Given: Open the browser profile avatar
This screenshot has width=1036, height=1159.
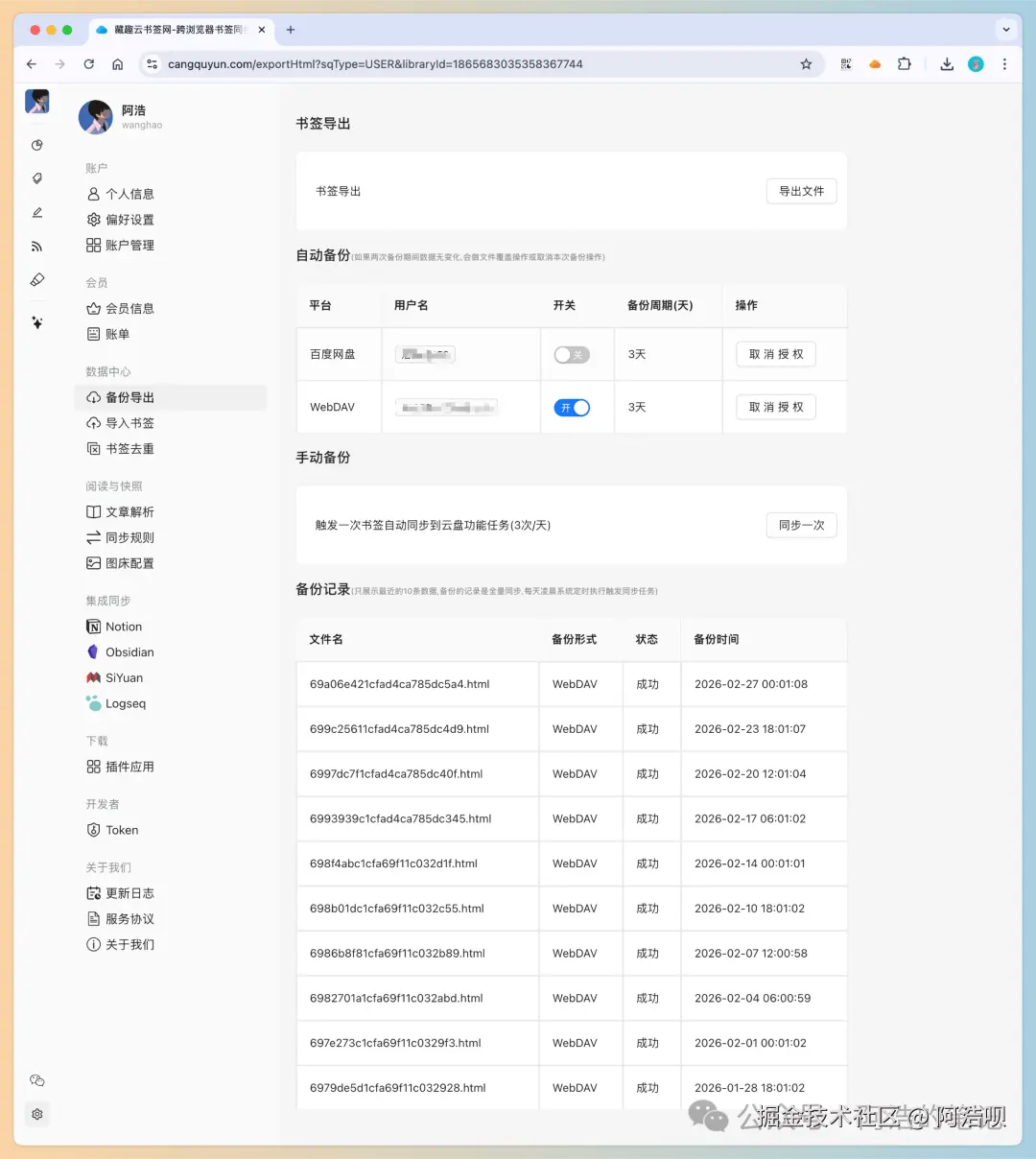Looking at the screenshot, I should (976, 64).
